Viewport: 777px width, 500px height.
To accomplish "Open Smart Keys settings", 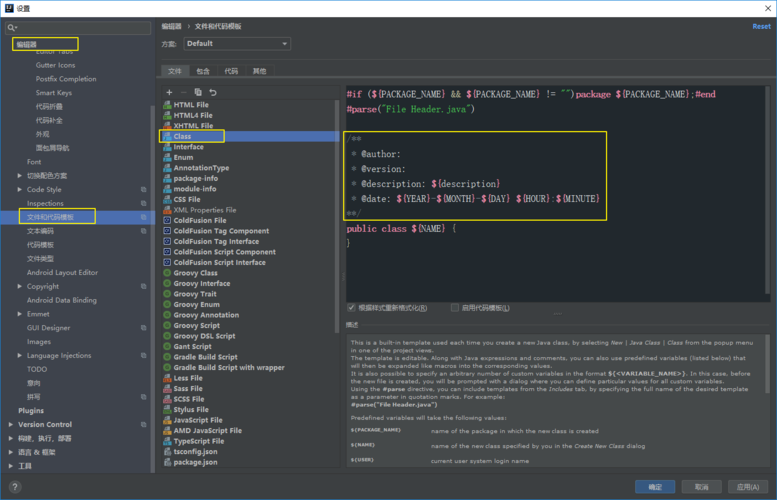I will click(54, 93).
